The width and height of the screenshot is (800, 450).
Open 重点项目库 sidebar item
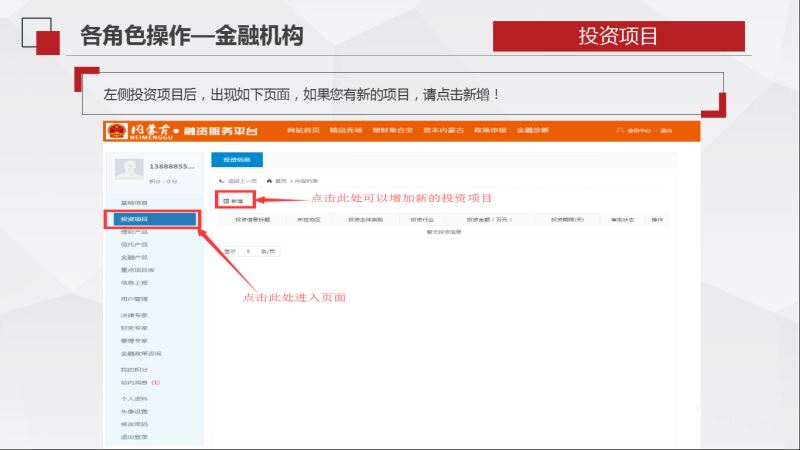click(137, 270)
